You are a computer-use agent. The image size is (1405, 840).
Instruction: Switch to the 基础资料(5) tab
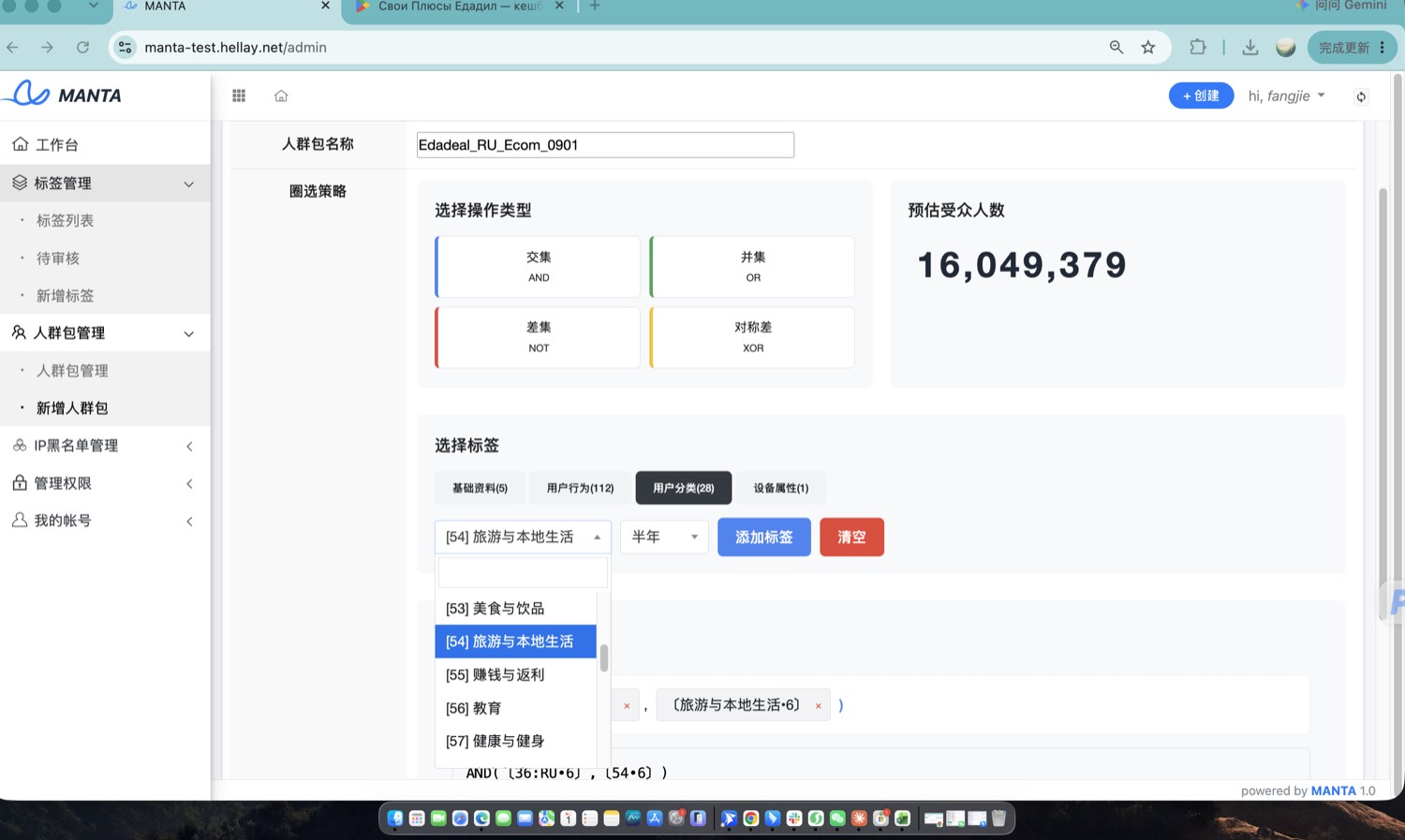(x=480, y=488)
